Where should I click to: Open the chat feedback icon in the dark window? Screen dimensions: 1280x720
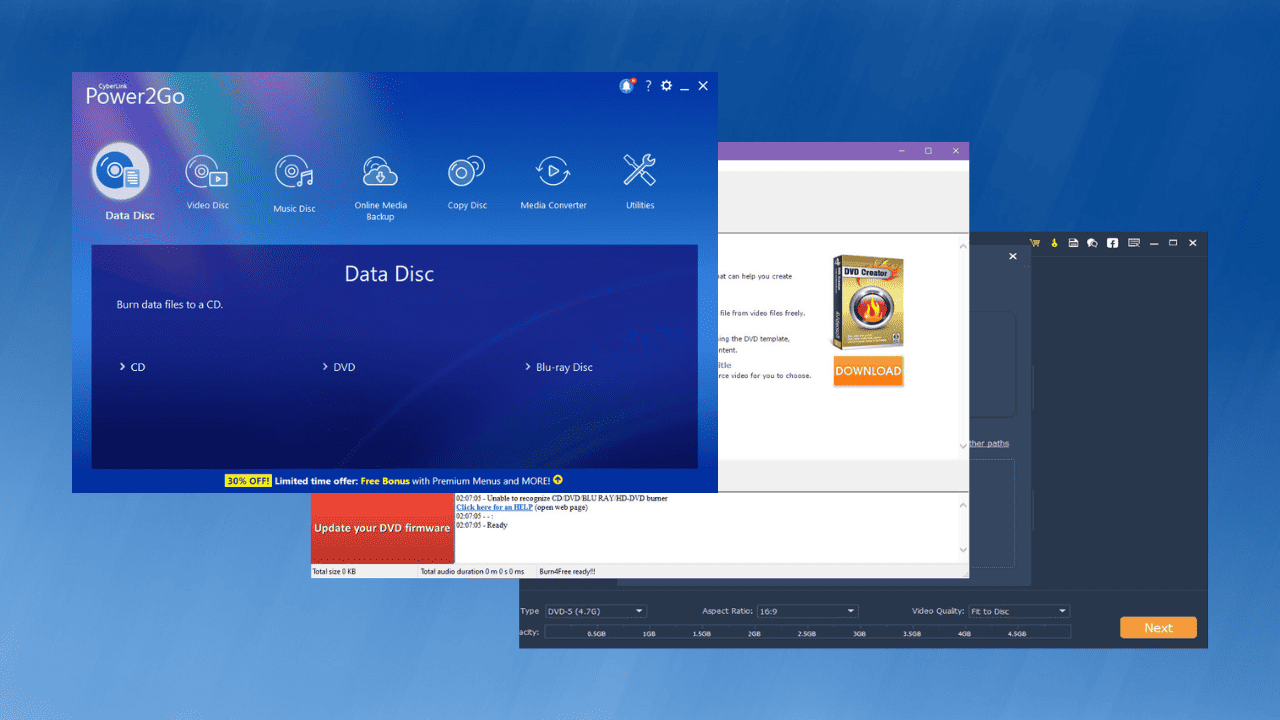coord(1092,242)
